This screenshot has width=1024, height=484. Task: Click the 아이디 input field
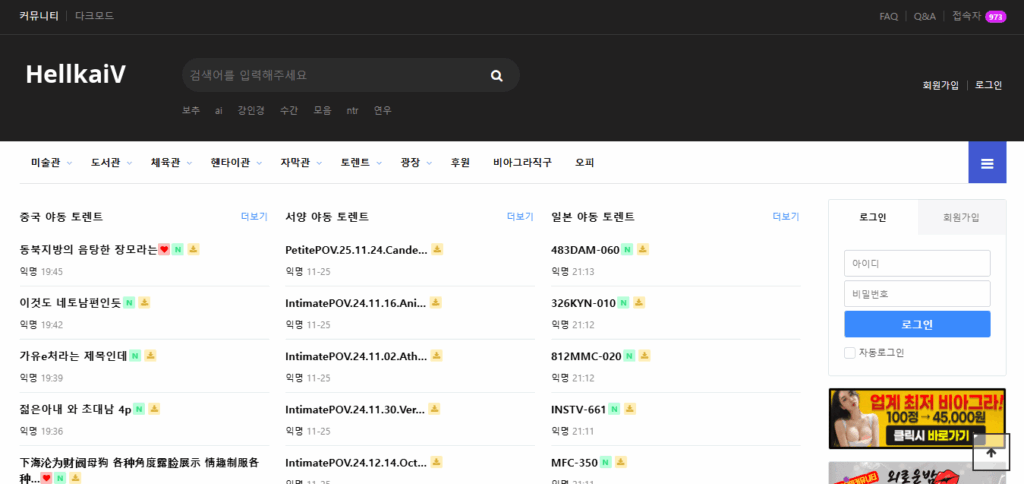click(x=917, y=263)
